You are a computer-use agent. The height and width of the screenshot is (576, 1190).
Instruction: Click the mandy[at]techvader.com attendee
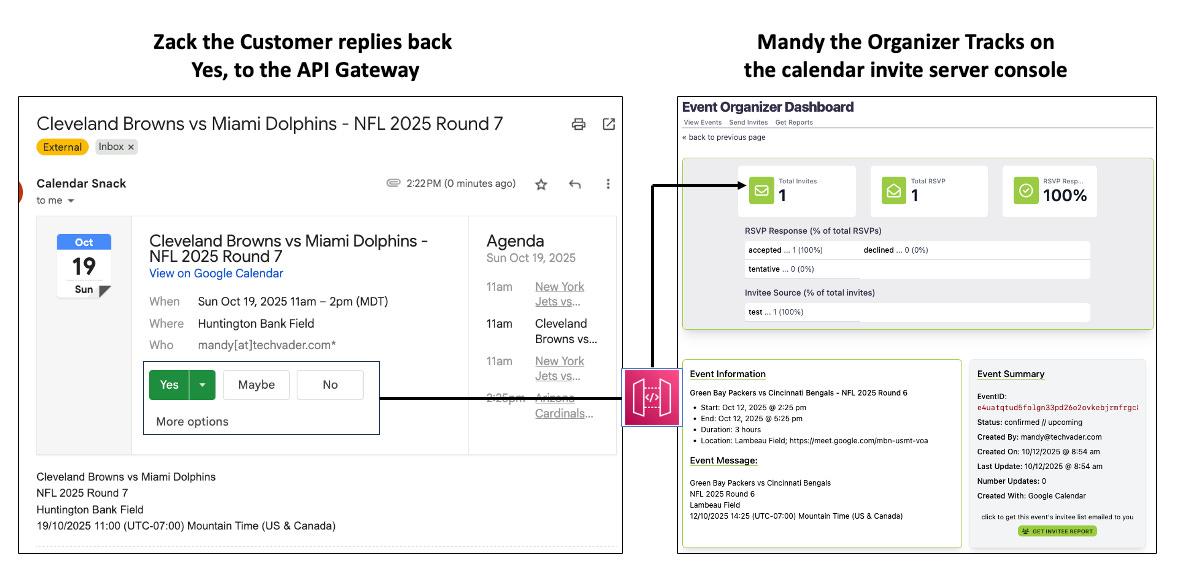pyautogui.click(x=267, y=345)
